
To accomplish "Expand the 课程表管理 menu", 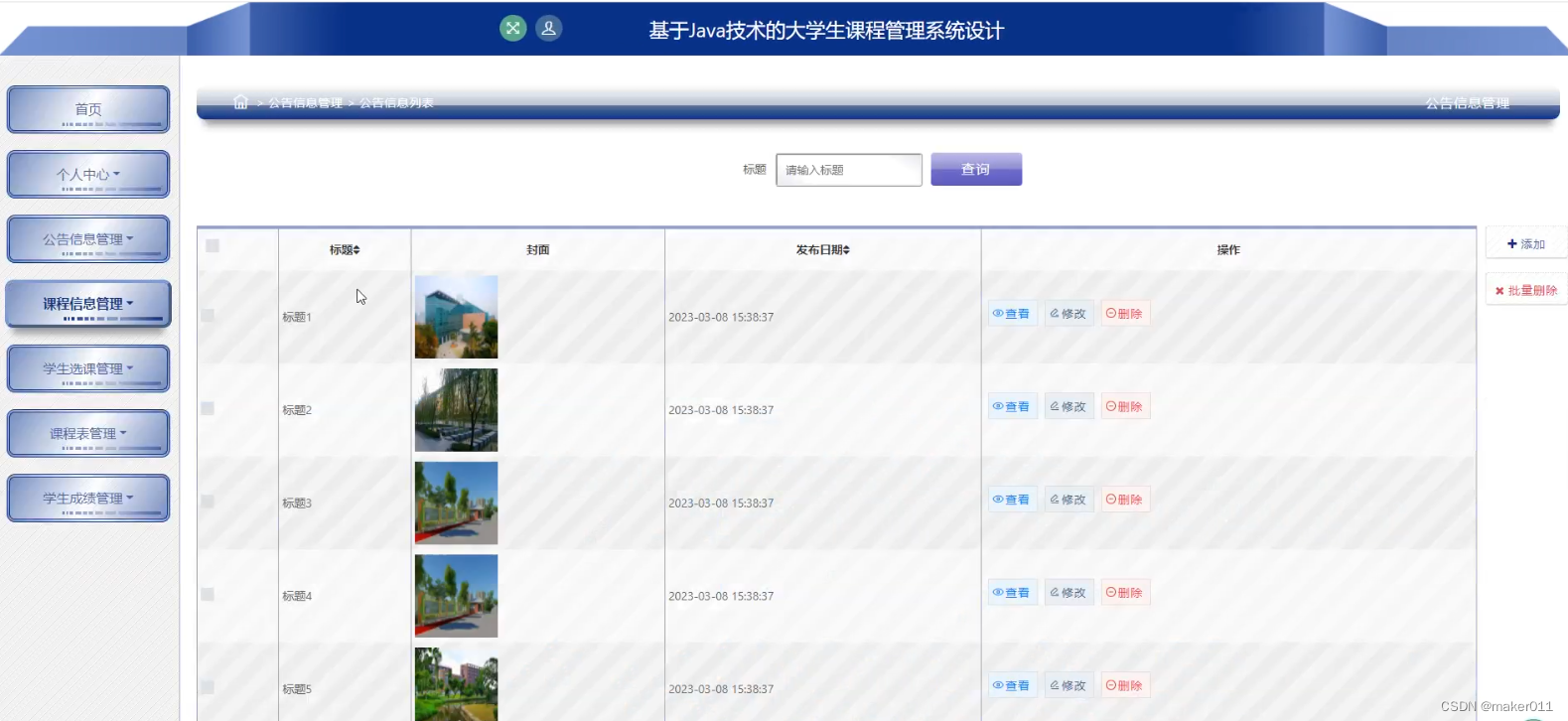I will tap(88, 434).
